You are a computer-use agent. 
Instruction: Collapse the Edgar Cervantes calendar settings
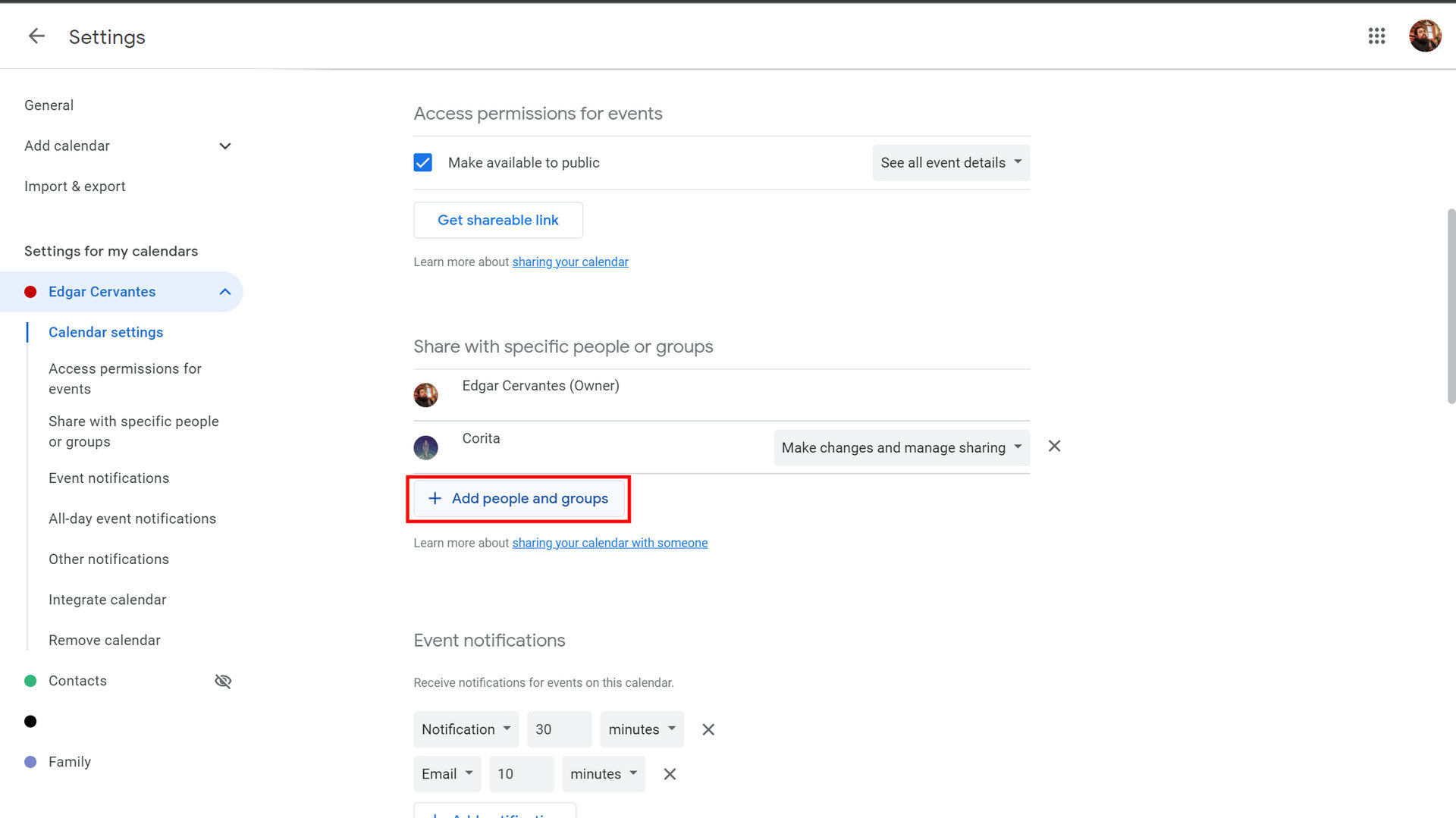[224, 292]
